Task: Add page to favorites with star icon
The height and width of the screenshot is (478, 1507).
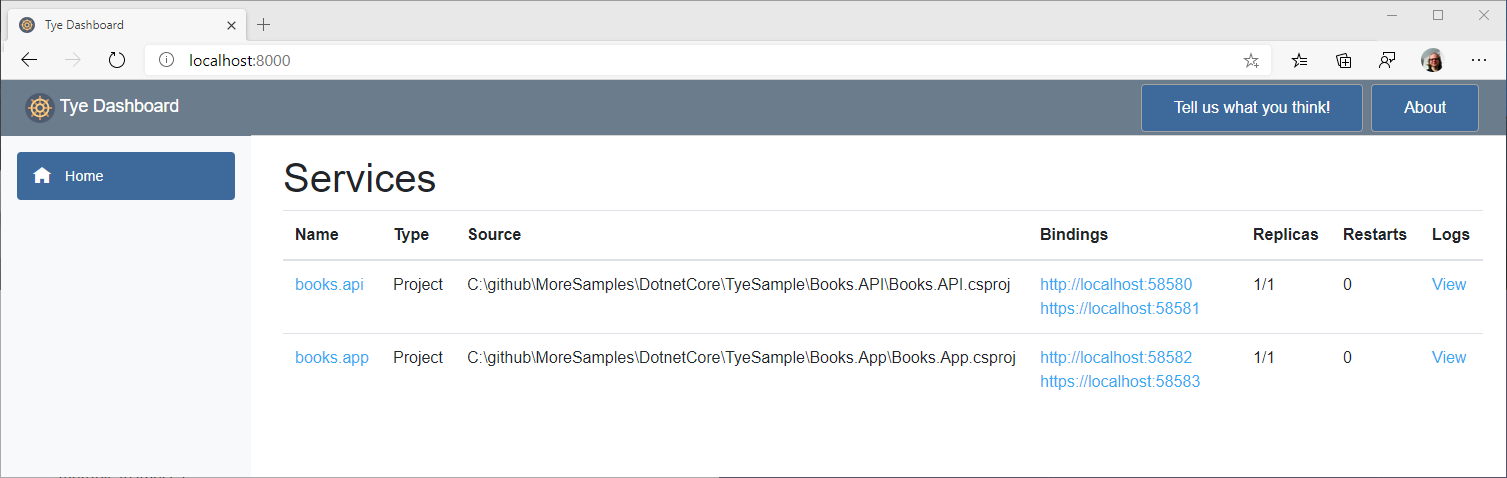Action: [1251, 61]
